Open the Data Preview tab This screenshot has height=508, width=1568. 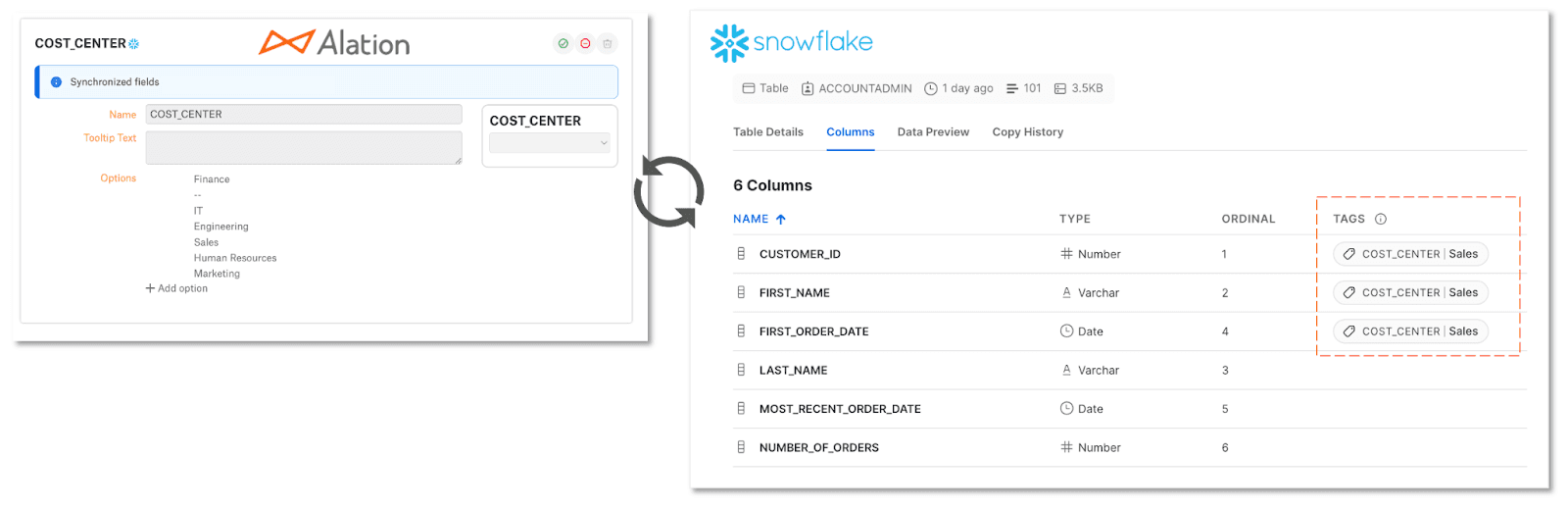933,132
